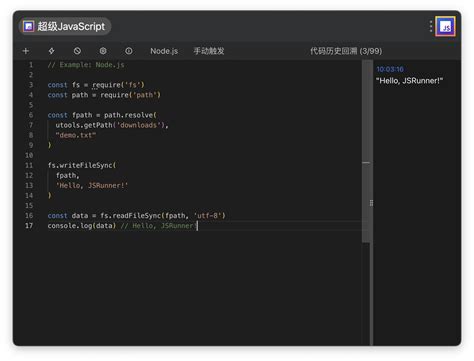The width and height of the screenshot is (474, 361).
Task: Click the fs.writeFileSync( line
Action: pos(82,165)
